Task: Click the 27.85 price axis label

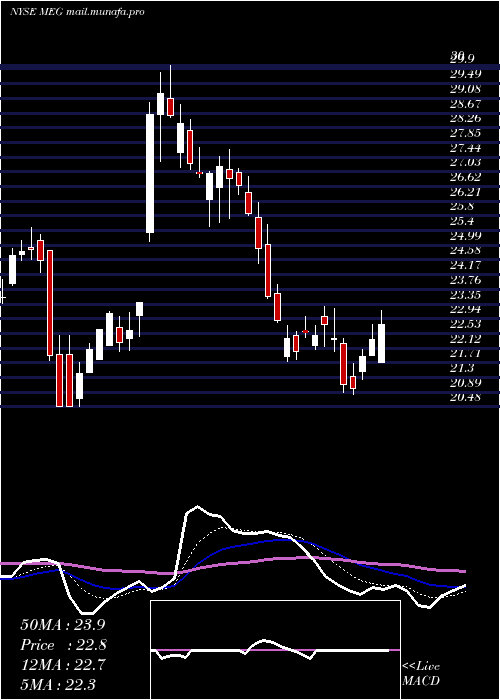Action: click(466, 133)
